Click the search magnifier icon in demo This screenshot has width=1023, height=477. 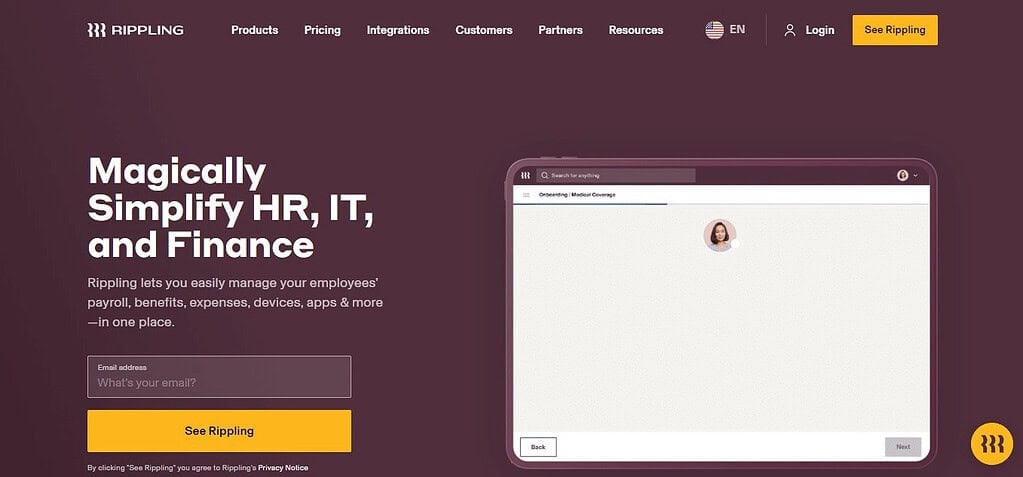click(545, 176)
